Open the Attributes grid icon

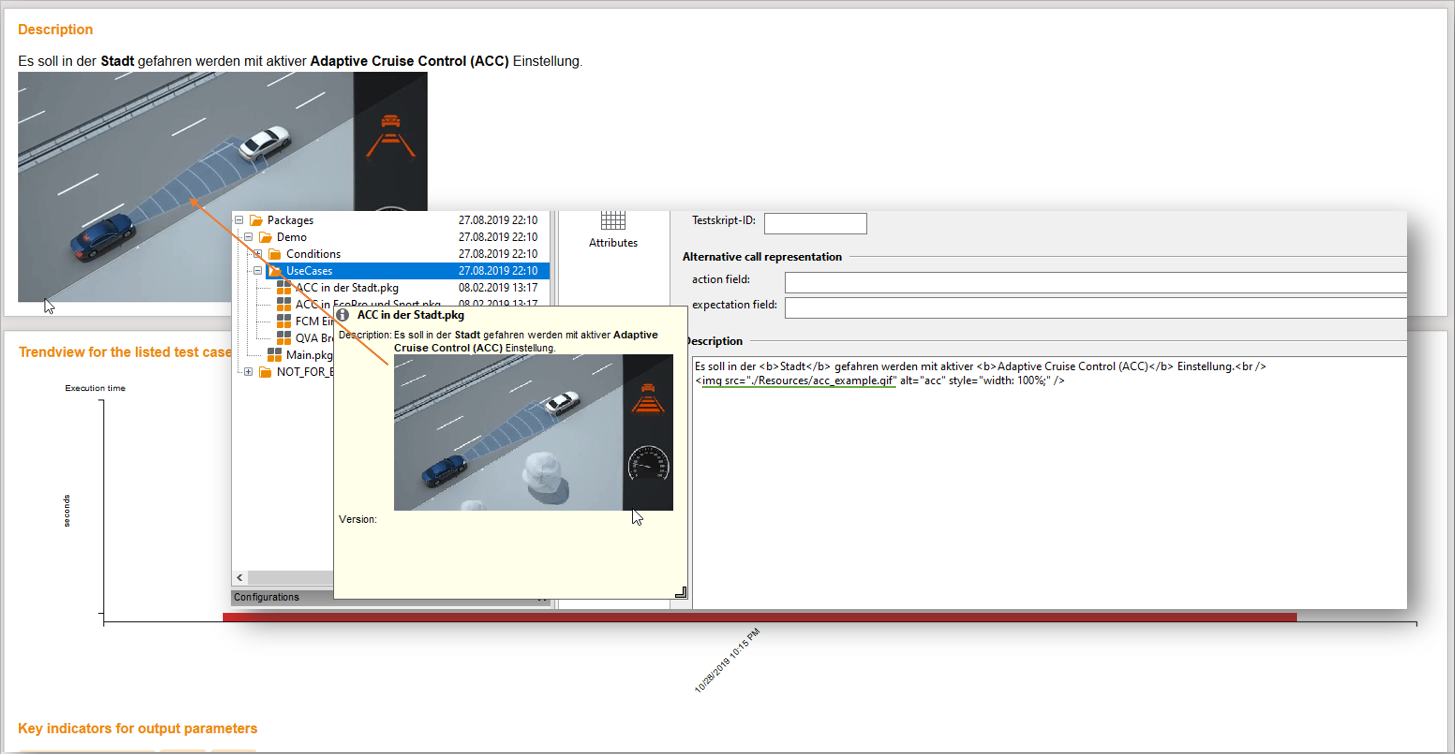[613, 221]
